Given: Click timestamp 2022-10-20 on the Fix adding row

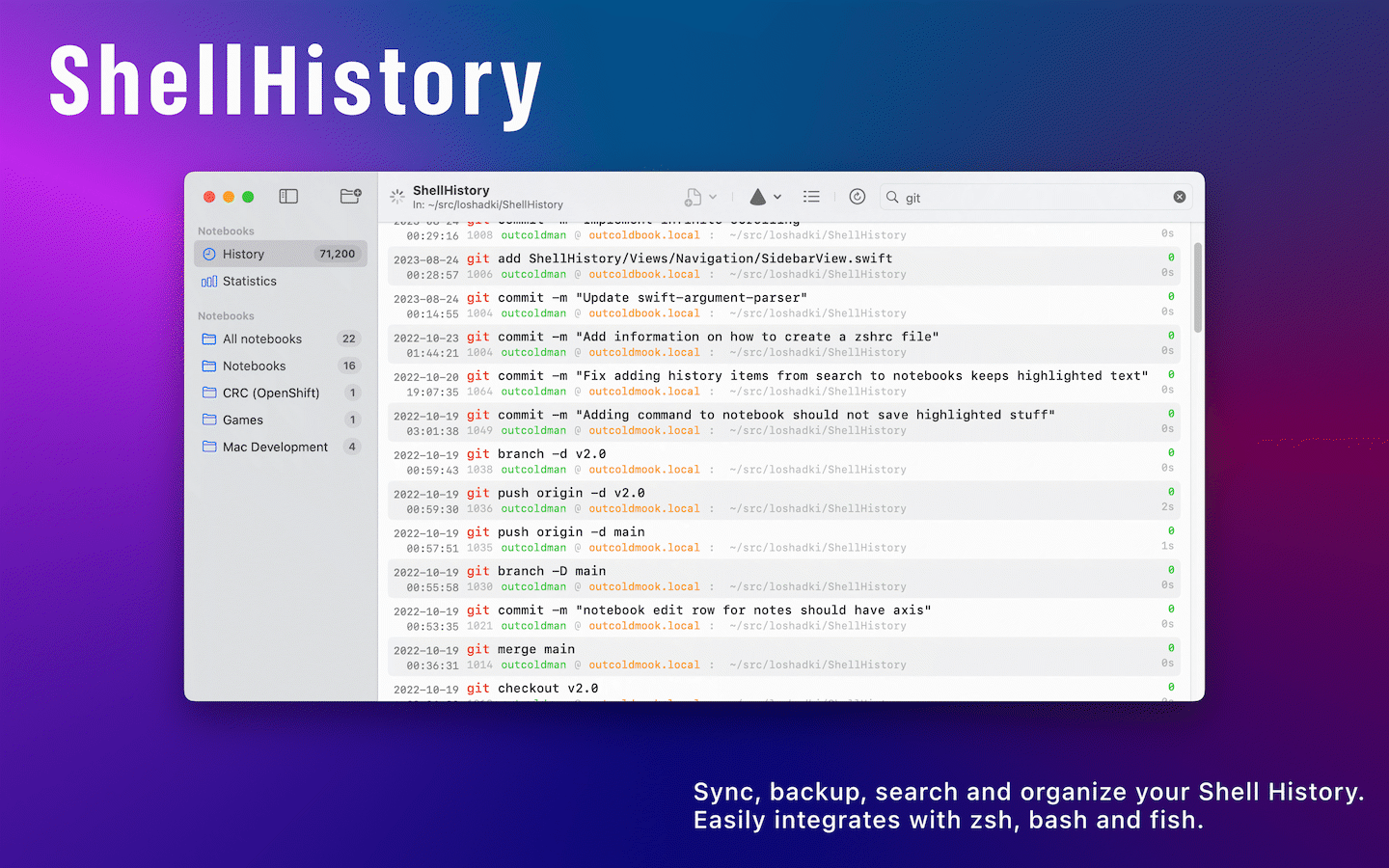Looking at the screenshot, I should click(x=426, y=377).
